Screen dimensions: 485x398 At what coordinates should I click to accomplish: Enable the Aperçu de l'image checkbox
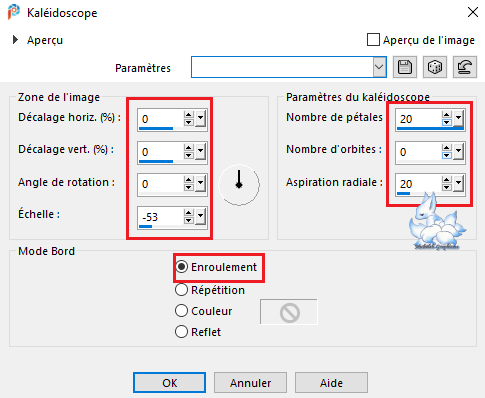[373, 40]
